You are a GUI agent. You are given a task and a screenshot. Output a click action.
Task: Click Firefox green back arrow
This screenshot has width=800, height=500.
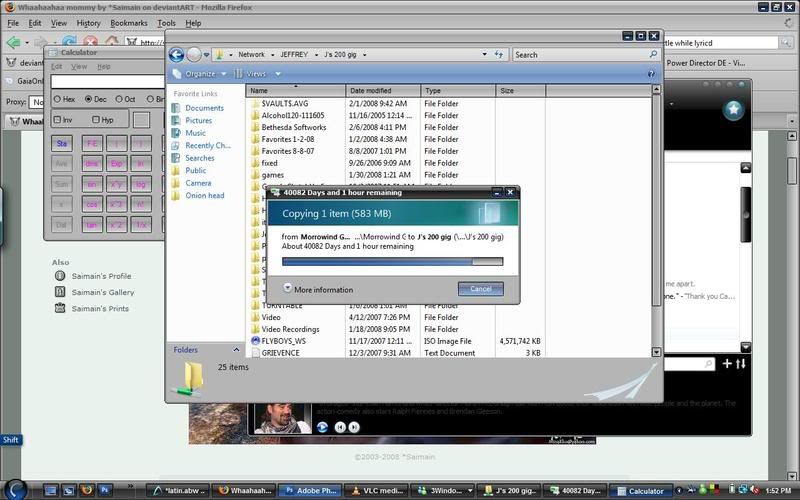pyautogui.click(x=14, y=42)
